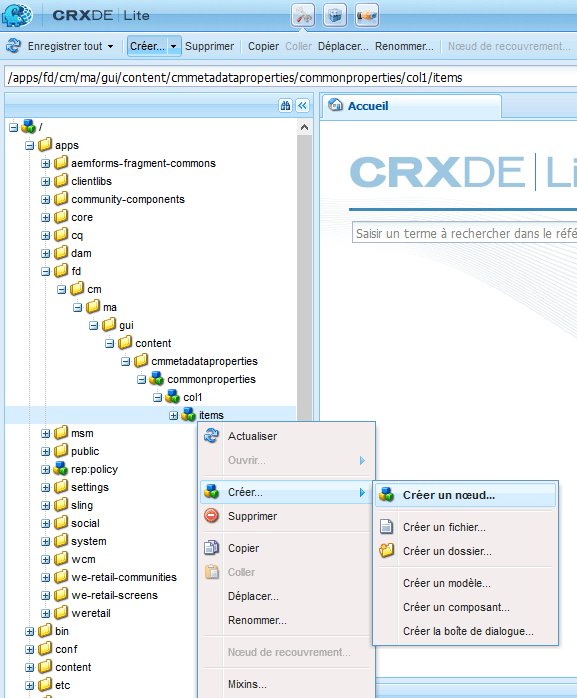Screen dimensions: 577x698
Task: Click the Copier icon in context menu
Action: point(211,548)
